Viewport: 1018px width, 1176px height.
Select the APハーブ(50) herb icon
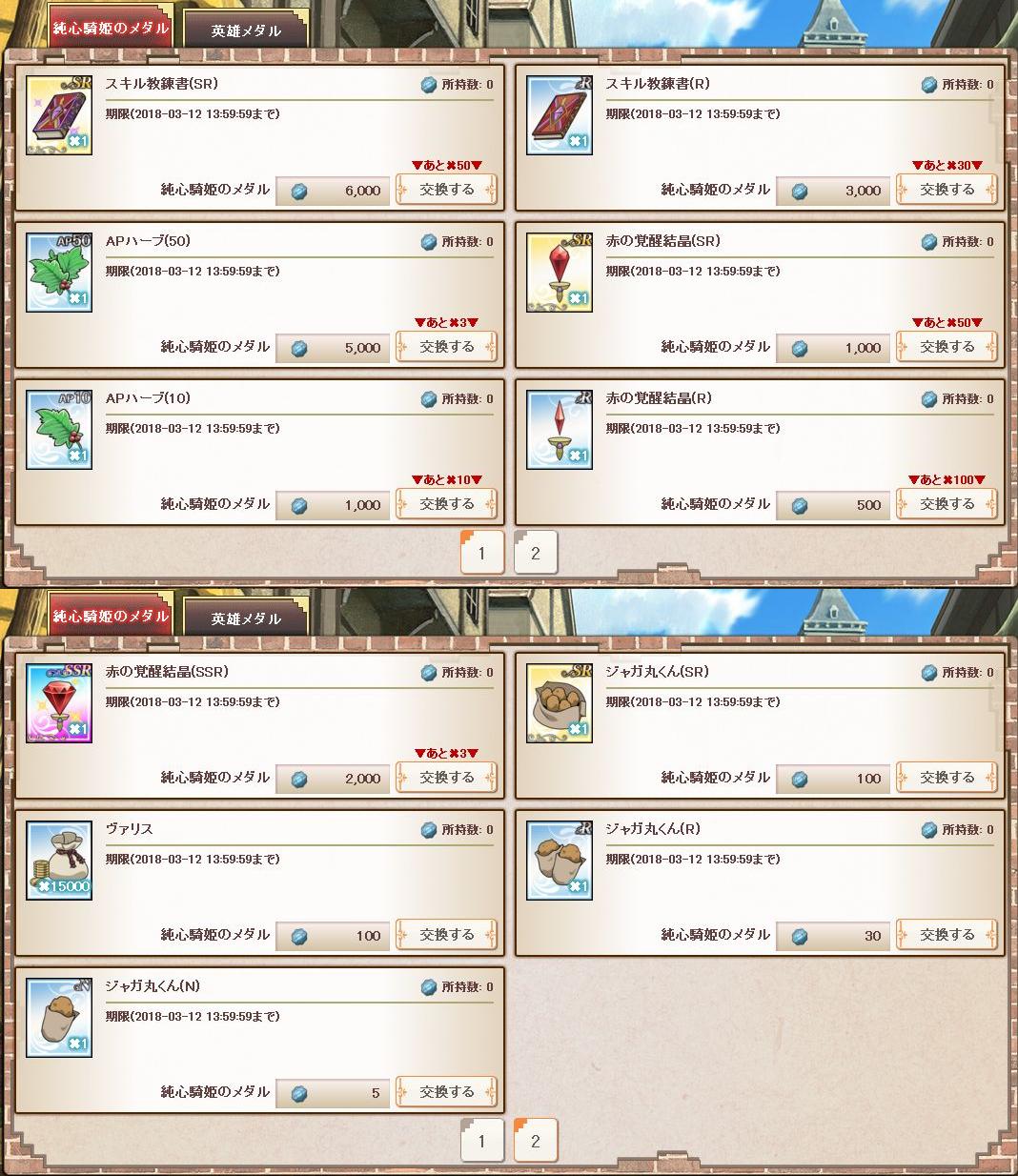tap(59, 273)
